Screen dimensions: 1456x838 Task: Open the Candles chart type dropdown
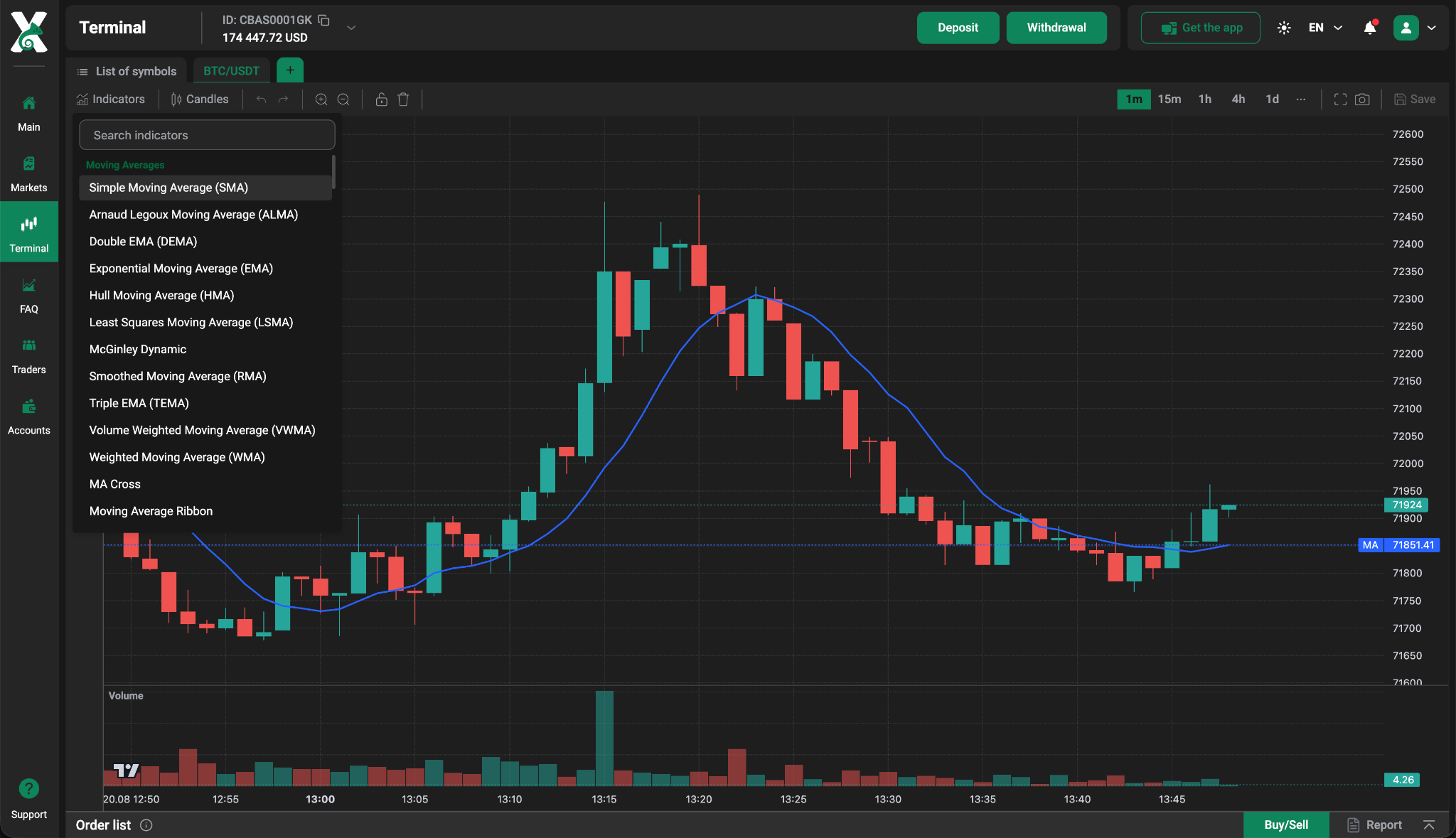tap(200, 100)
